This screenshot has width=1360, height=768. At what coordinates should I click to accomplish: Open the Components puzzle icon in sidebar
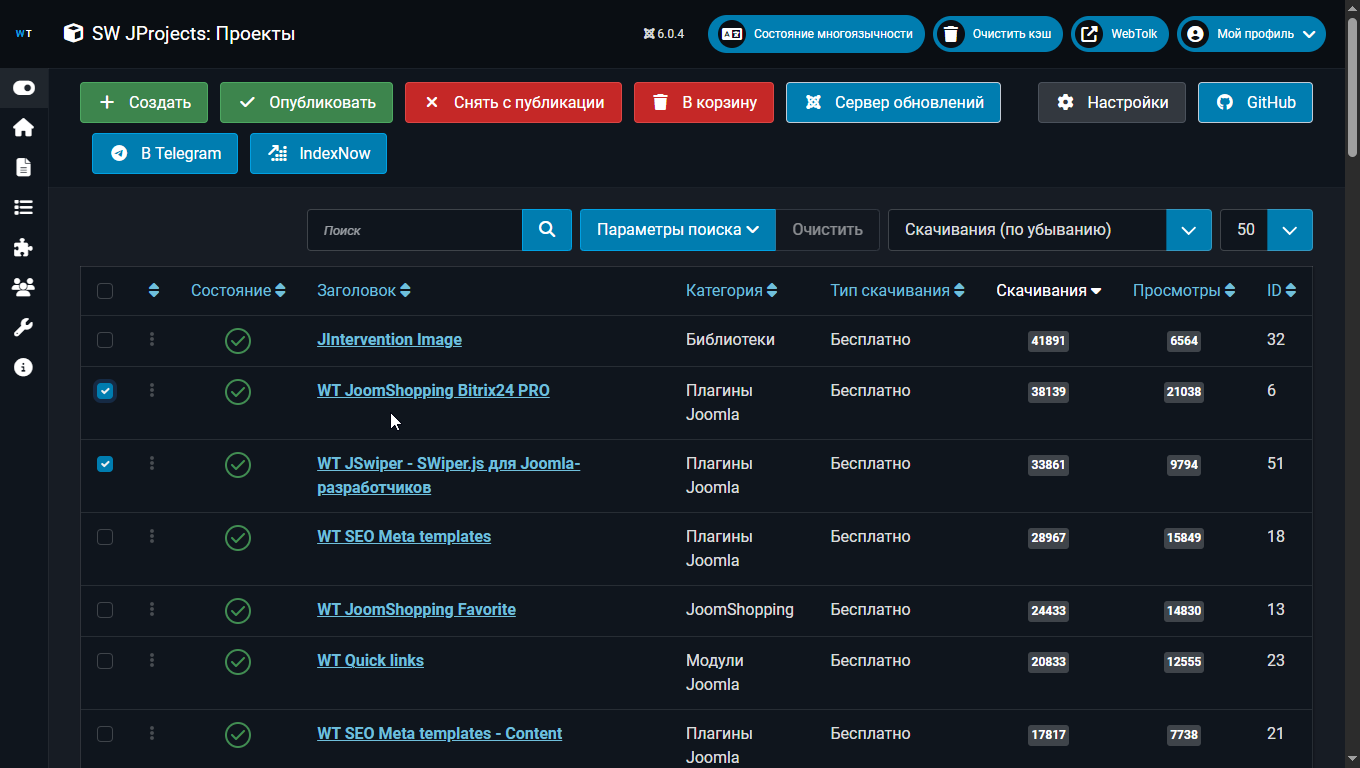(23, 247)
